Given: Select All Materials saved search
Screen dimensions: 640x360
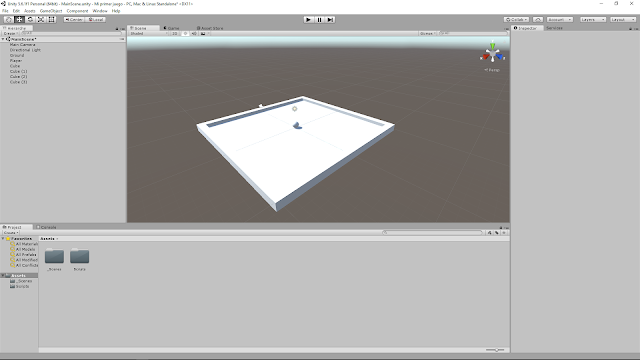Looking at the screenshot, I should 24,244.
